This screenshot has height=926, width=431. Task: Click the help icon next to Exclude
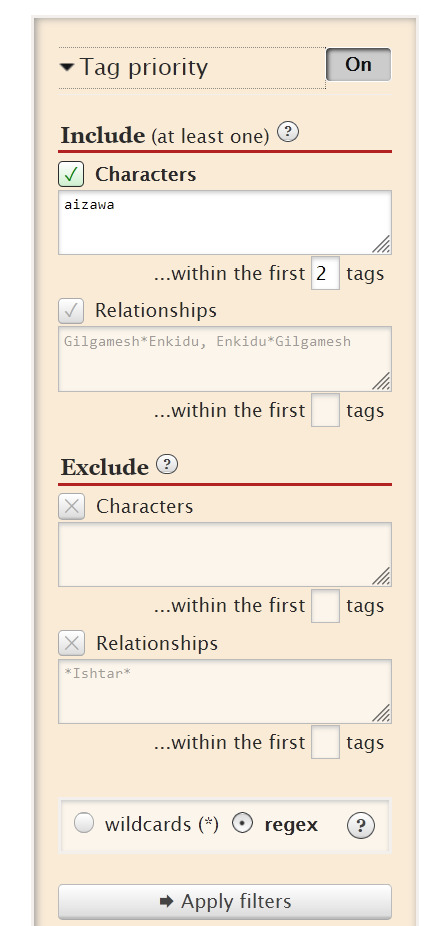pos(166,464)
